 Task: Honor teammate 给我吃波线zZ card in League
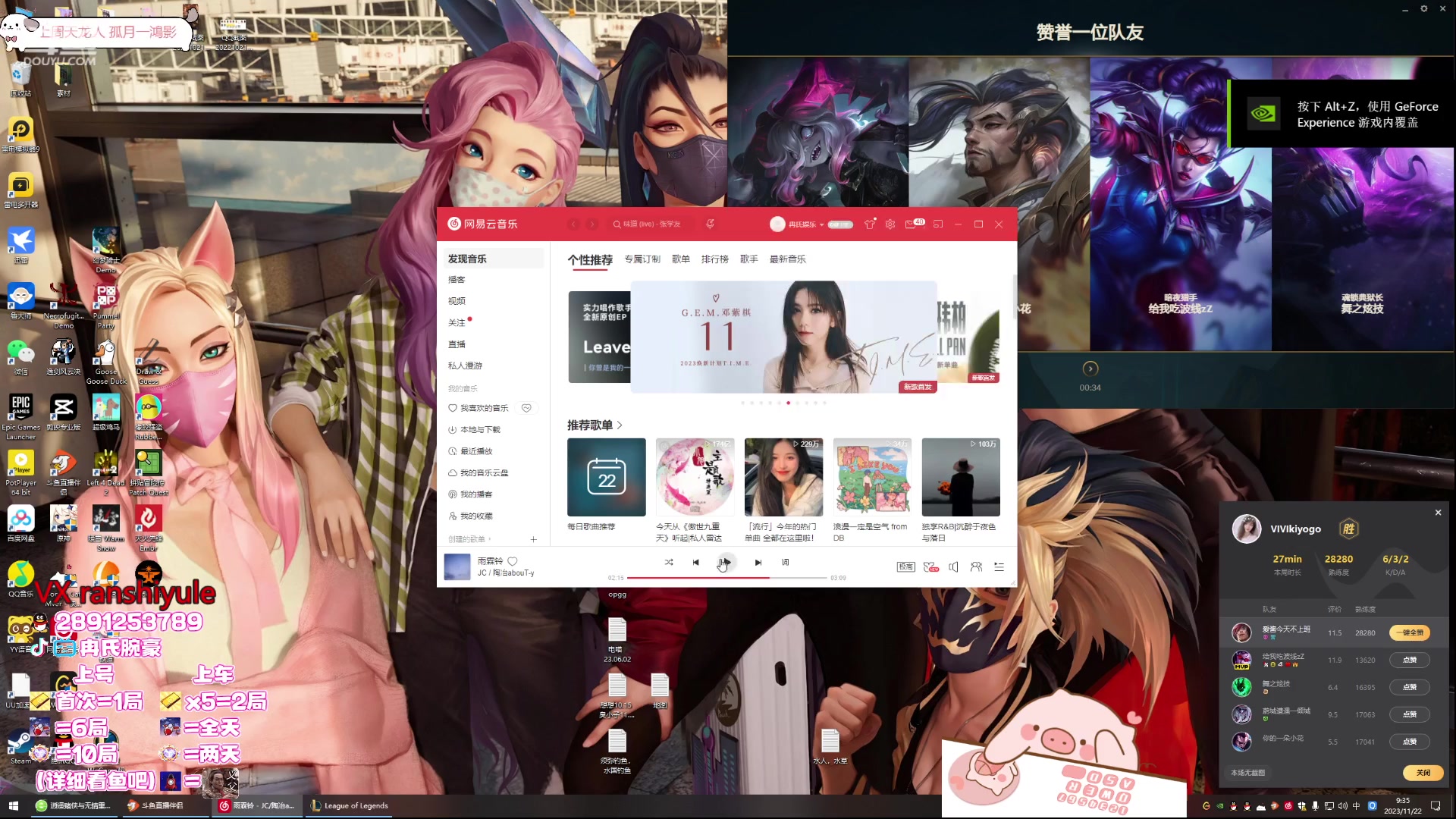[1181, 204]
